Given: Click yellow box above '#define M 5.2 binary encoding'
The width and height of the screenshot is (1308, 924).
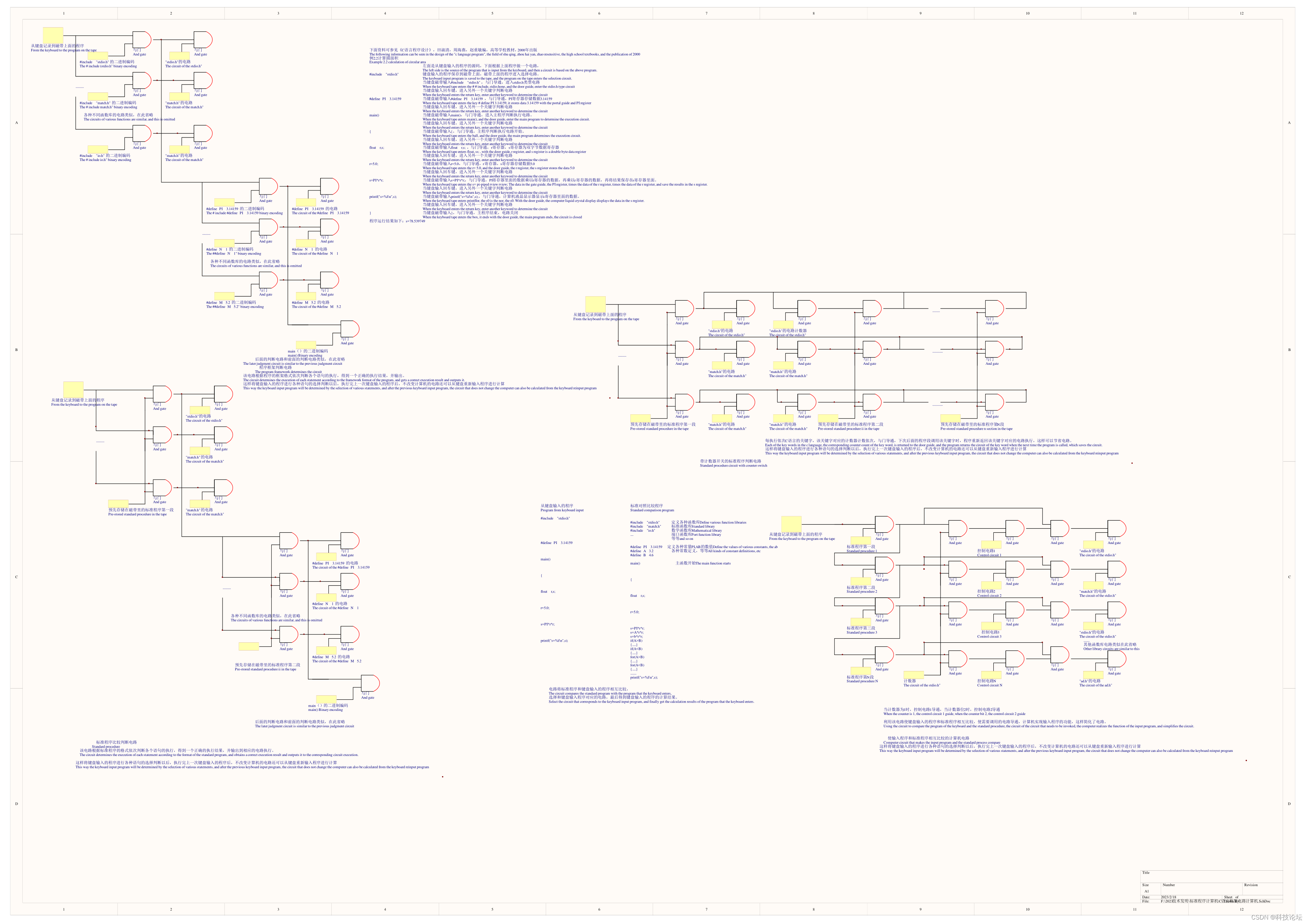Looking at the screenshot, I should tap(224, 296).
